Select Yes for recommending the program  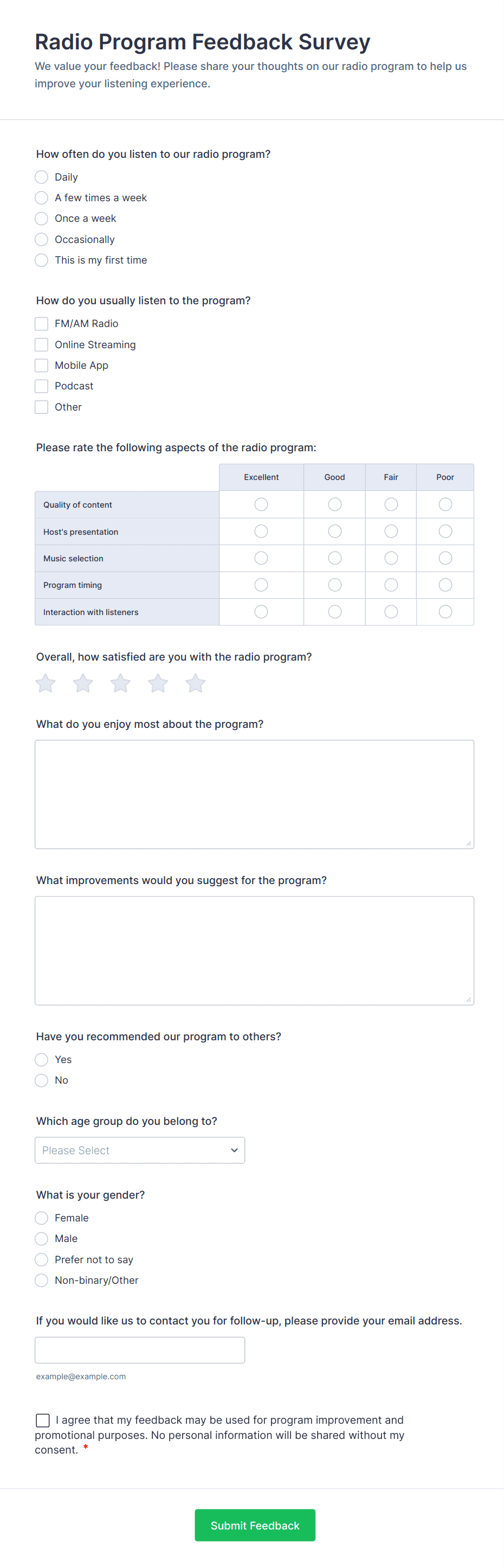(x=41, y=1059)
